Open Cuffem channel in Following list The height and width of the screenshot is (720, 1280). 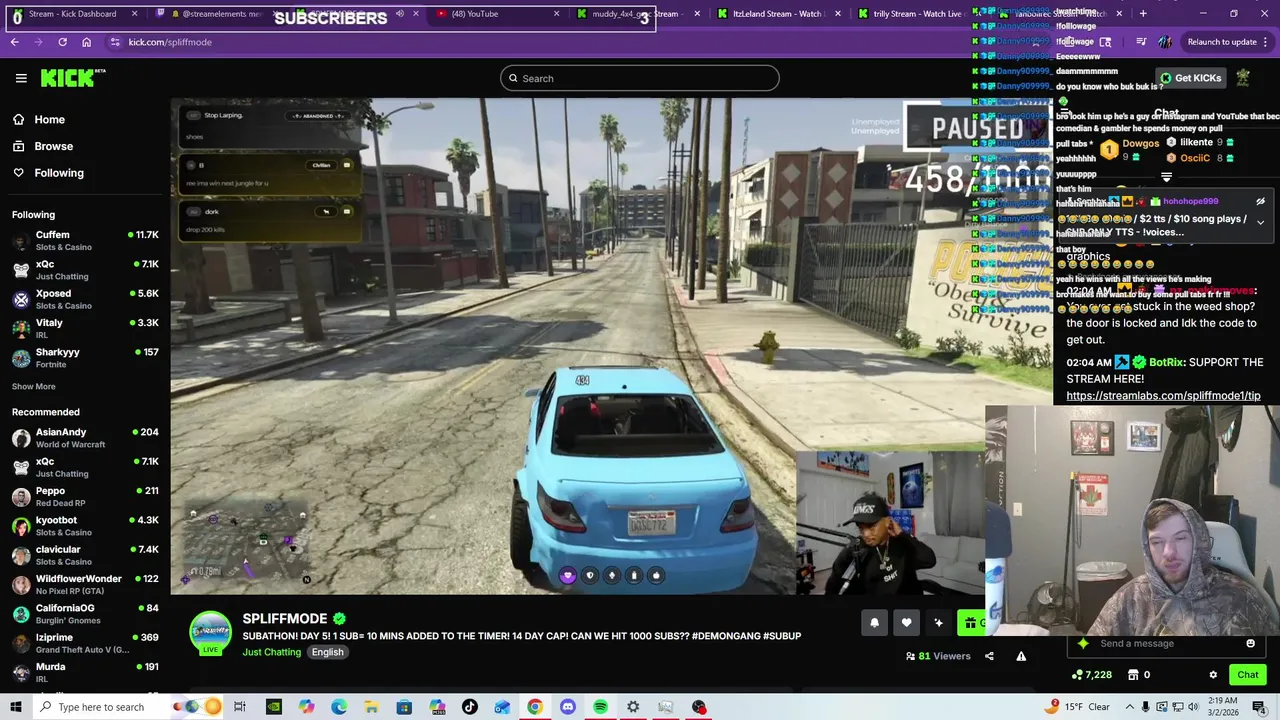(x=85, y=241)
